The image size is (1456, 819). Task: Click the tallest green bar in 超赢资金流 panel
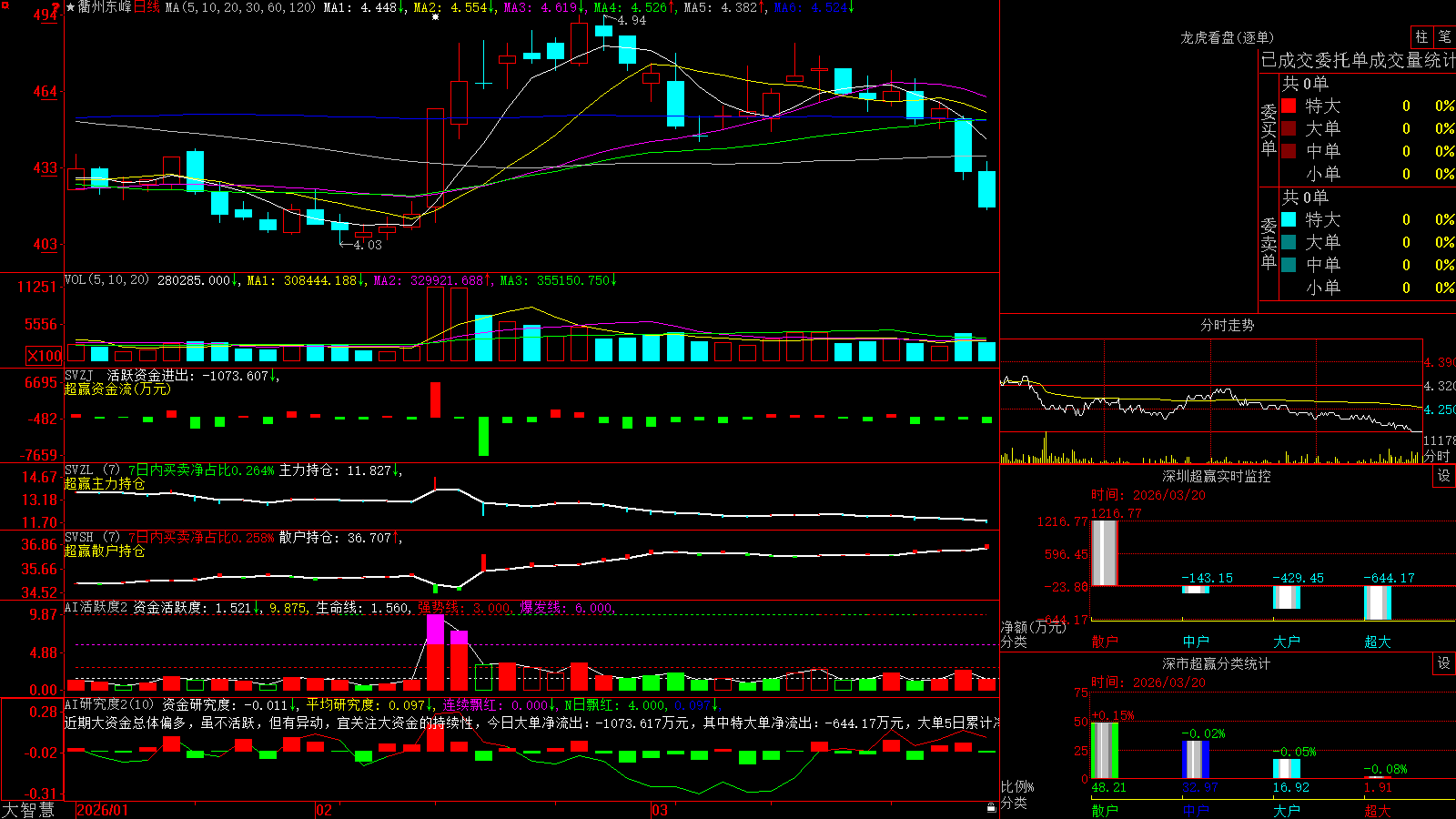(x=483, y=437)
